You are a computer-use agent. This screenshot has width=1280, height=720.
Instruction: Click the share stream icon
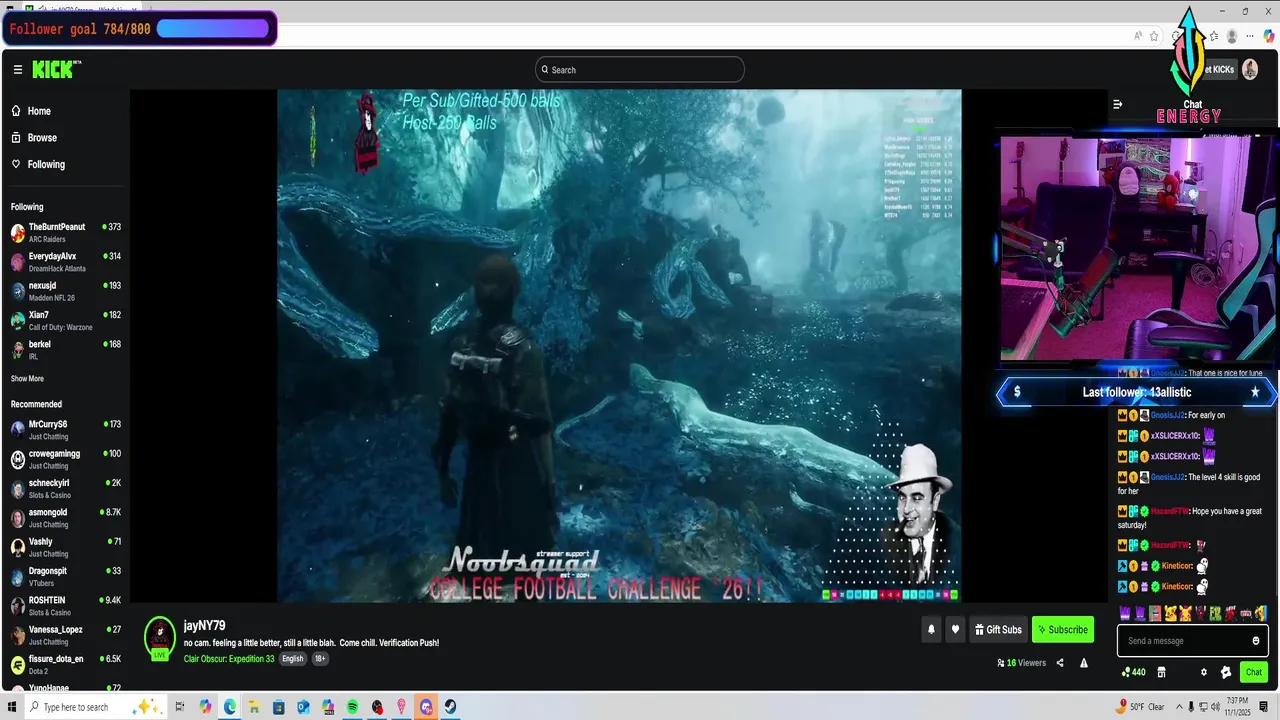pos(1060,663)
